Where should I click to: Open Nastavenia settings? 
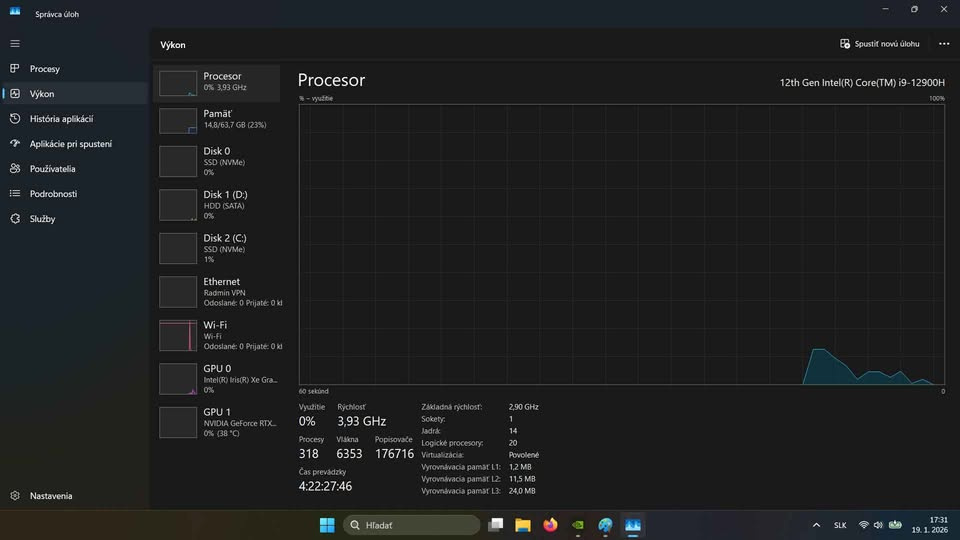pyautogui.click(x=75, y=496)
